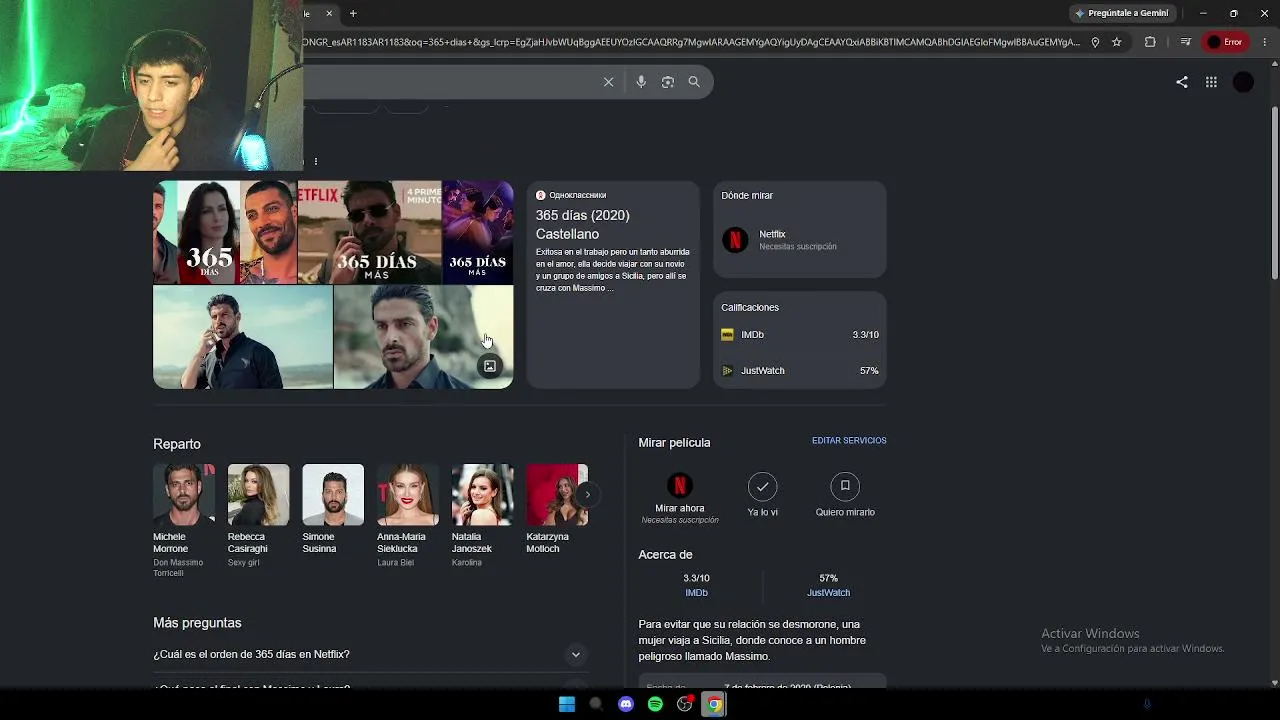The width and height of the screenshot is (1280, 720).
Task: Clear the Google search box text
Action: (x=608, y=82)
